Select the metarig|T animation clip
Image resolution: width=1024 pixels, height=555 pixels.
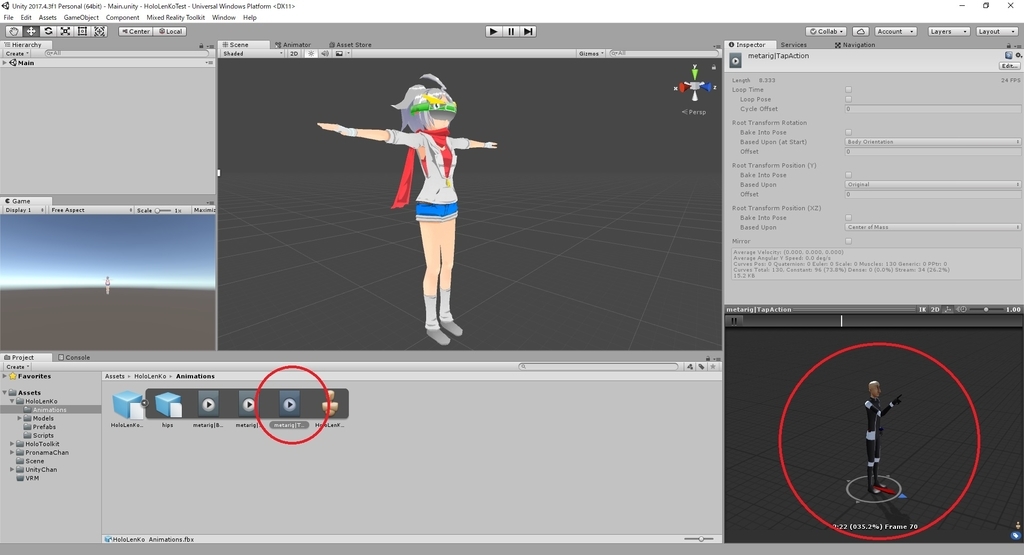click(289, 405)
